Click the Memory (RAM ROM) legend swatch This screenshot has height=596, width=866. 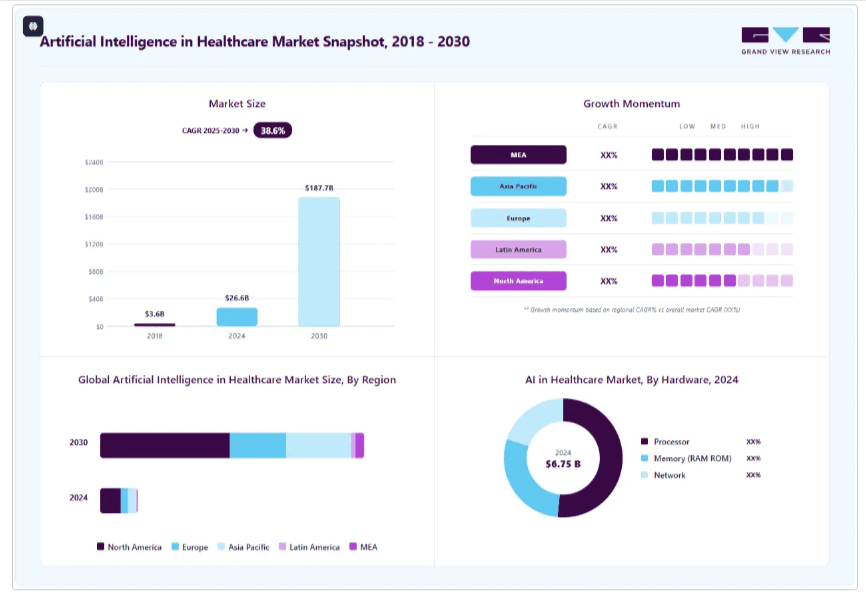pyautogui.click(x=644, y=458)
